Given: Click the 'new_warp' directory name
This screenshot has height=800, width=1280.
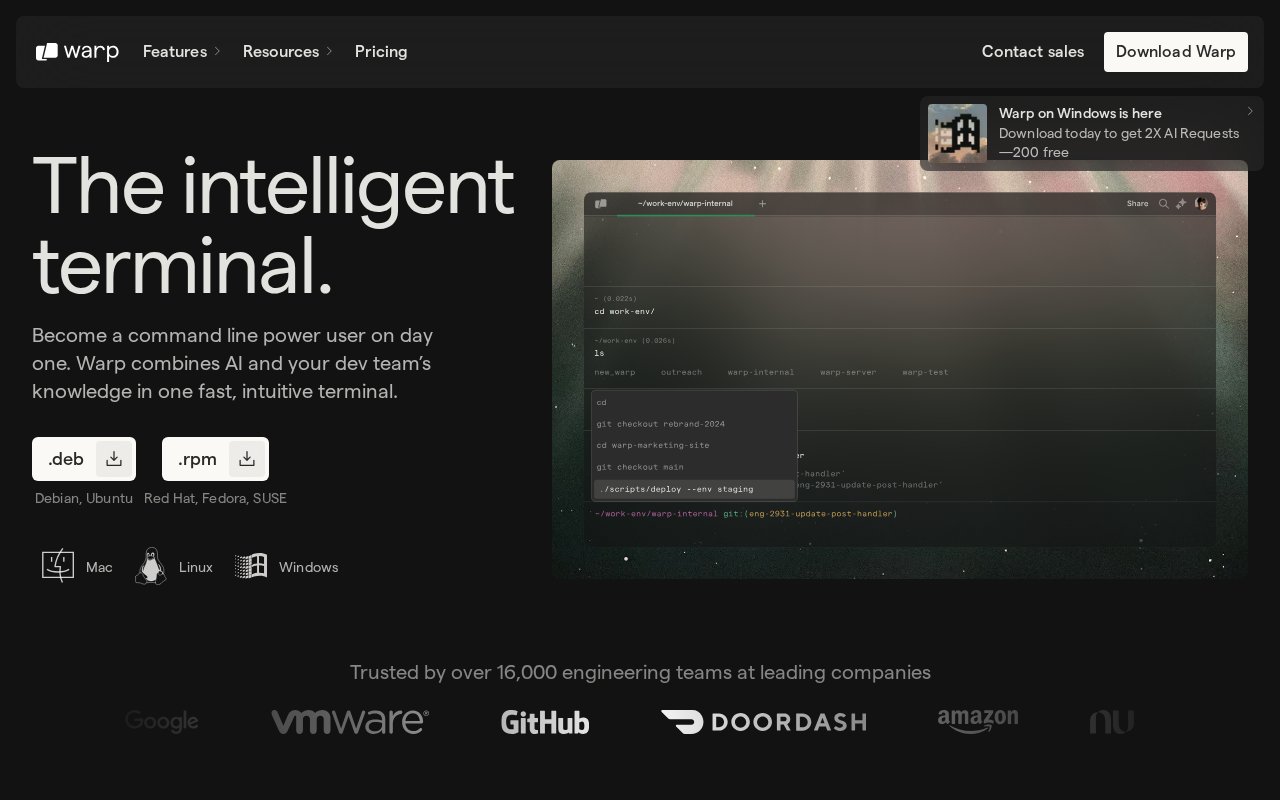Looking at the screenshot, I should click(615, 373).
